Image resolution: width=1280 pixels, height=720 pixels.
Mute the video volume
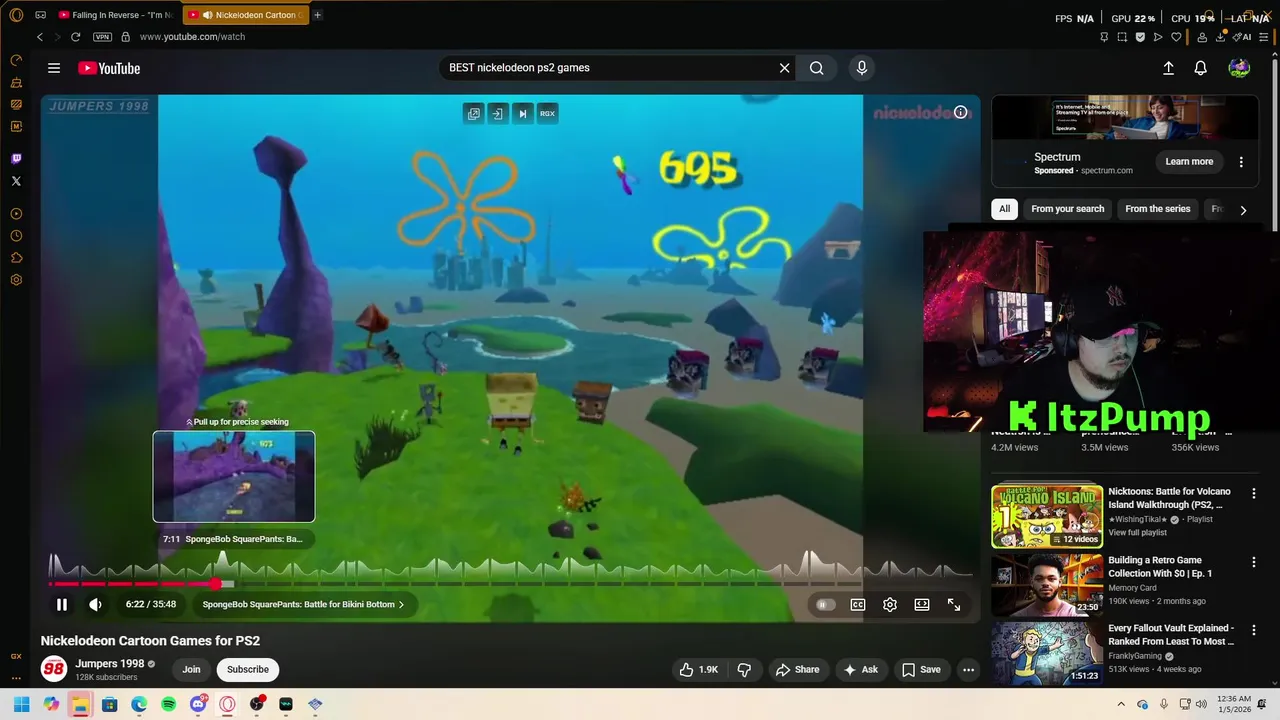tap(96, 604)
